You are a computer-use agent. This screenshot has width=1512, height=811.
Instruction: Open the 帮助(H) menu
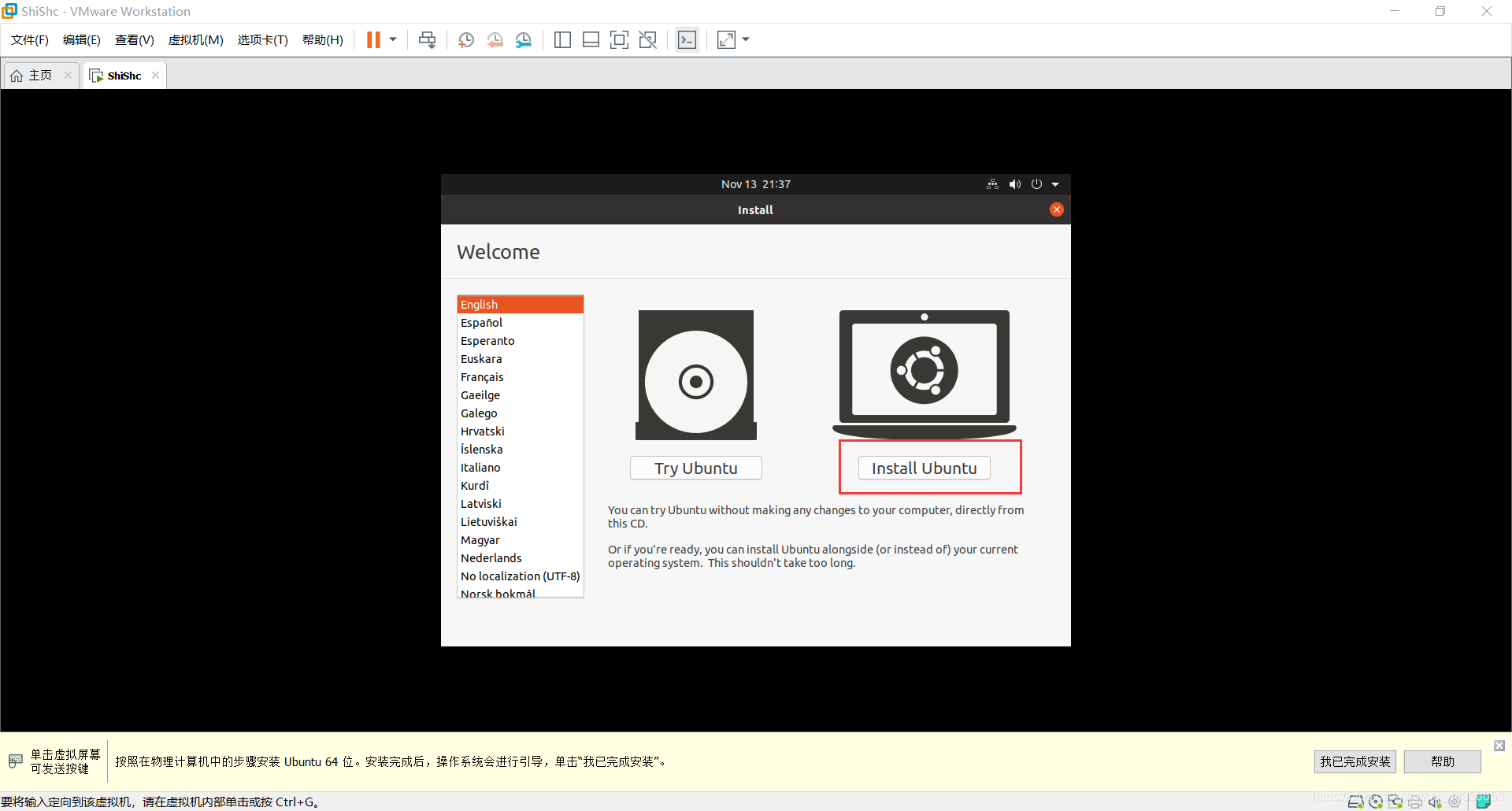[x=323, y=40]
